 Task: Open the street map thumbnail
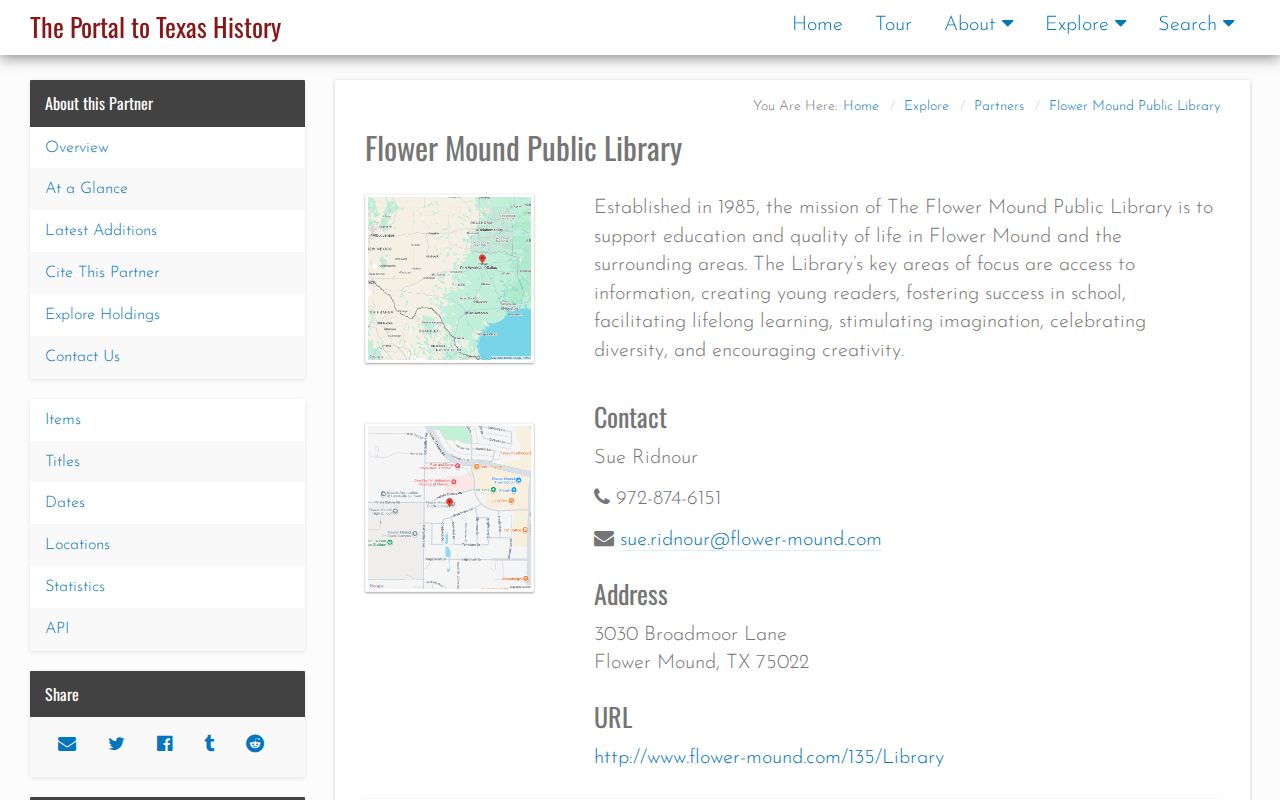coord(449,508)
